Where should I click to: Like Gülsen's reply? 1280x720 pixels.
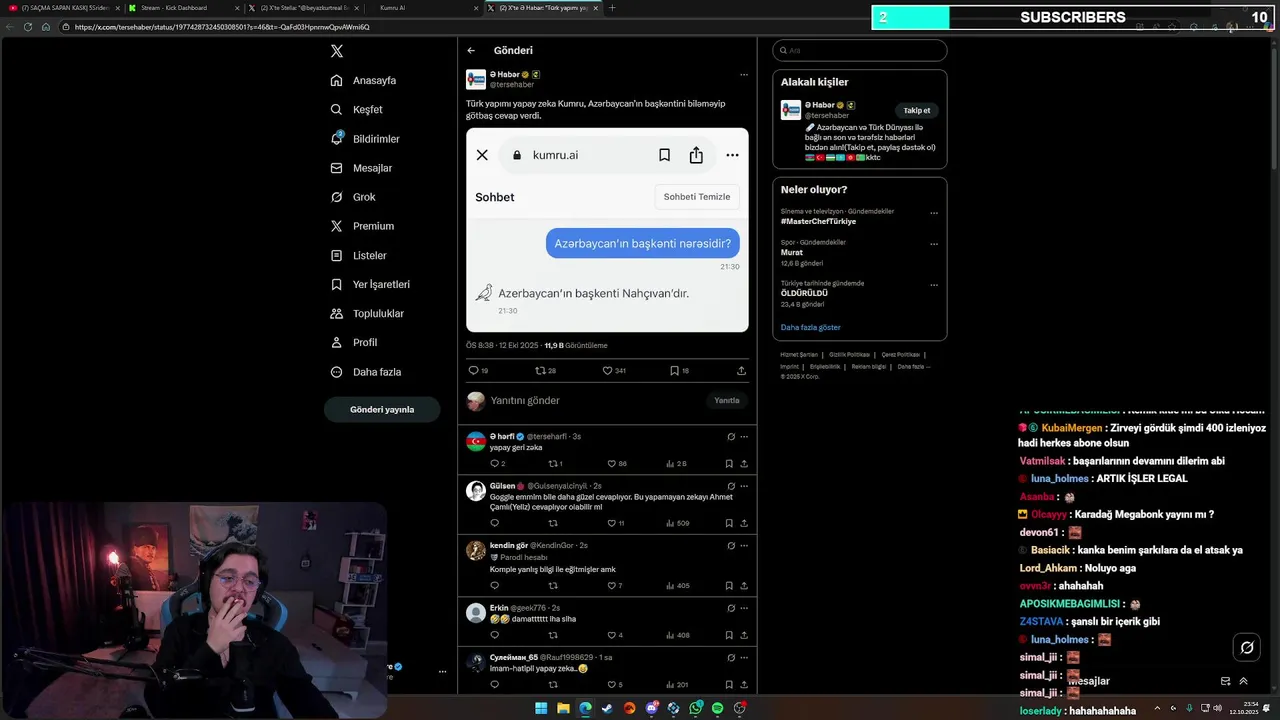[612, 523]
